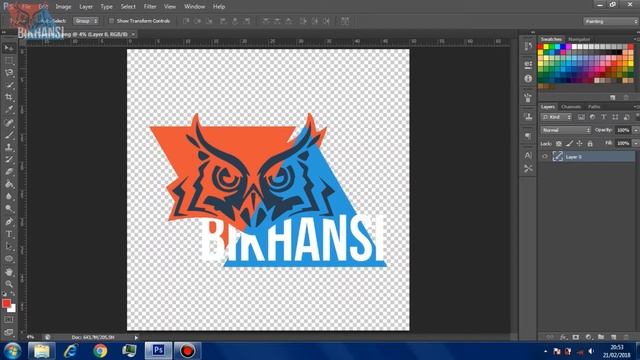Select the Paint Bucket tool
This screenshot has height=360, width=640.
[x=9, y=184]
